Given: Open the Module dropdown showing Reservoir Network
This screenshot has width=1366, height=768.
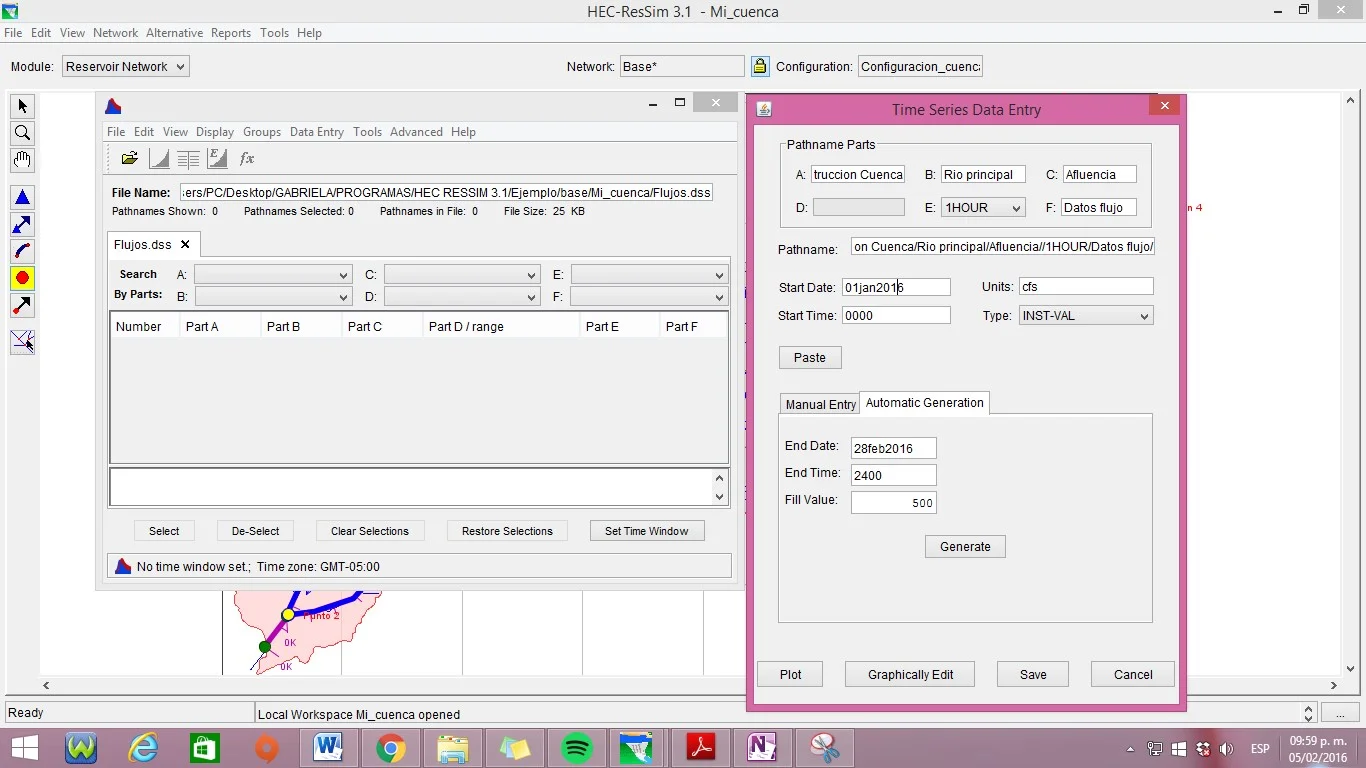Looking at the screenshot, I should (x=125, y=66).
